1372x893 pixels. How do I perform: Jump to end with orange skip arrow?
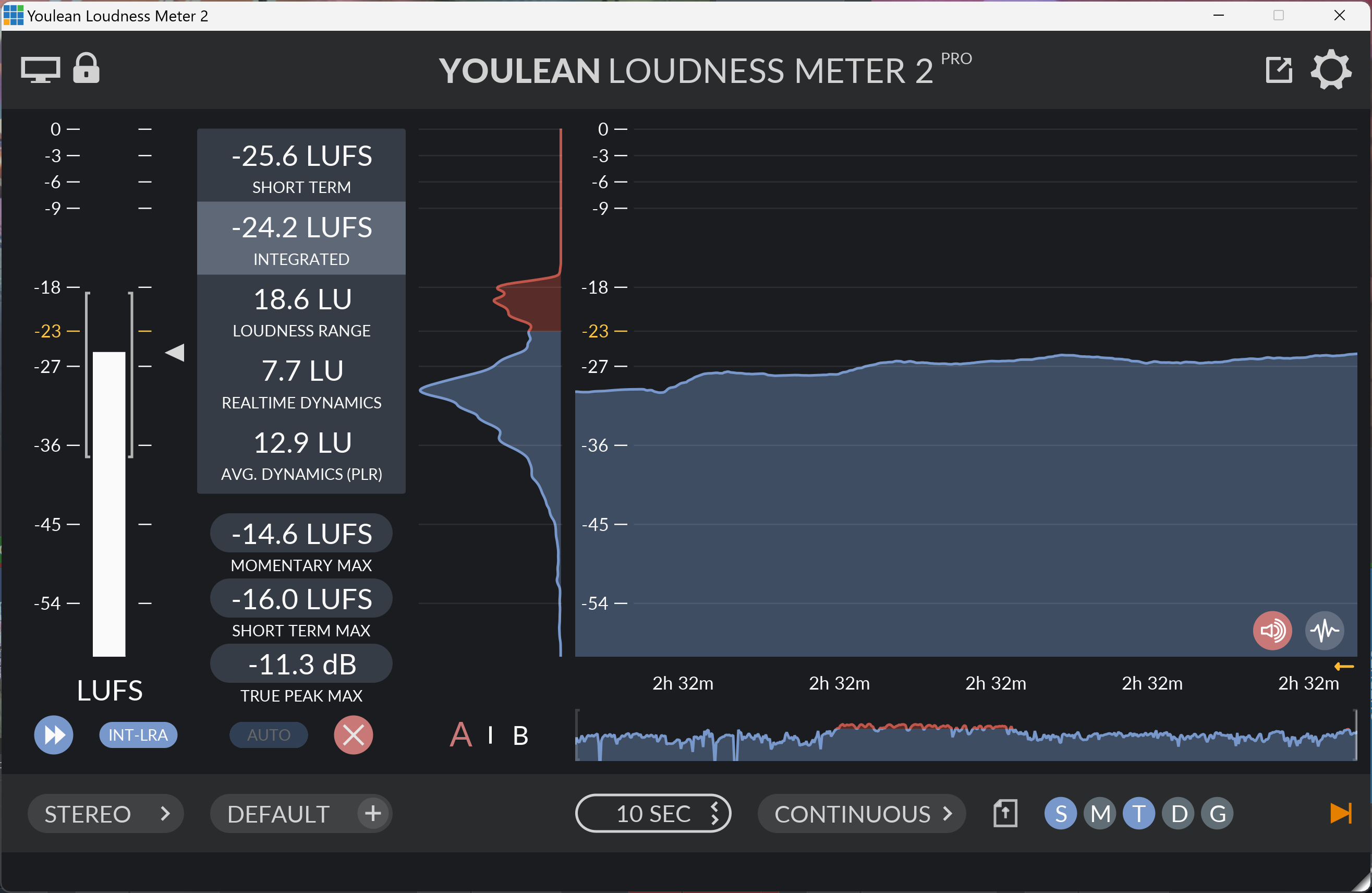coord(1340,813)
